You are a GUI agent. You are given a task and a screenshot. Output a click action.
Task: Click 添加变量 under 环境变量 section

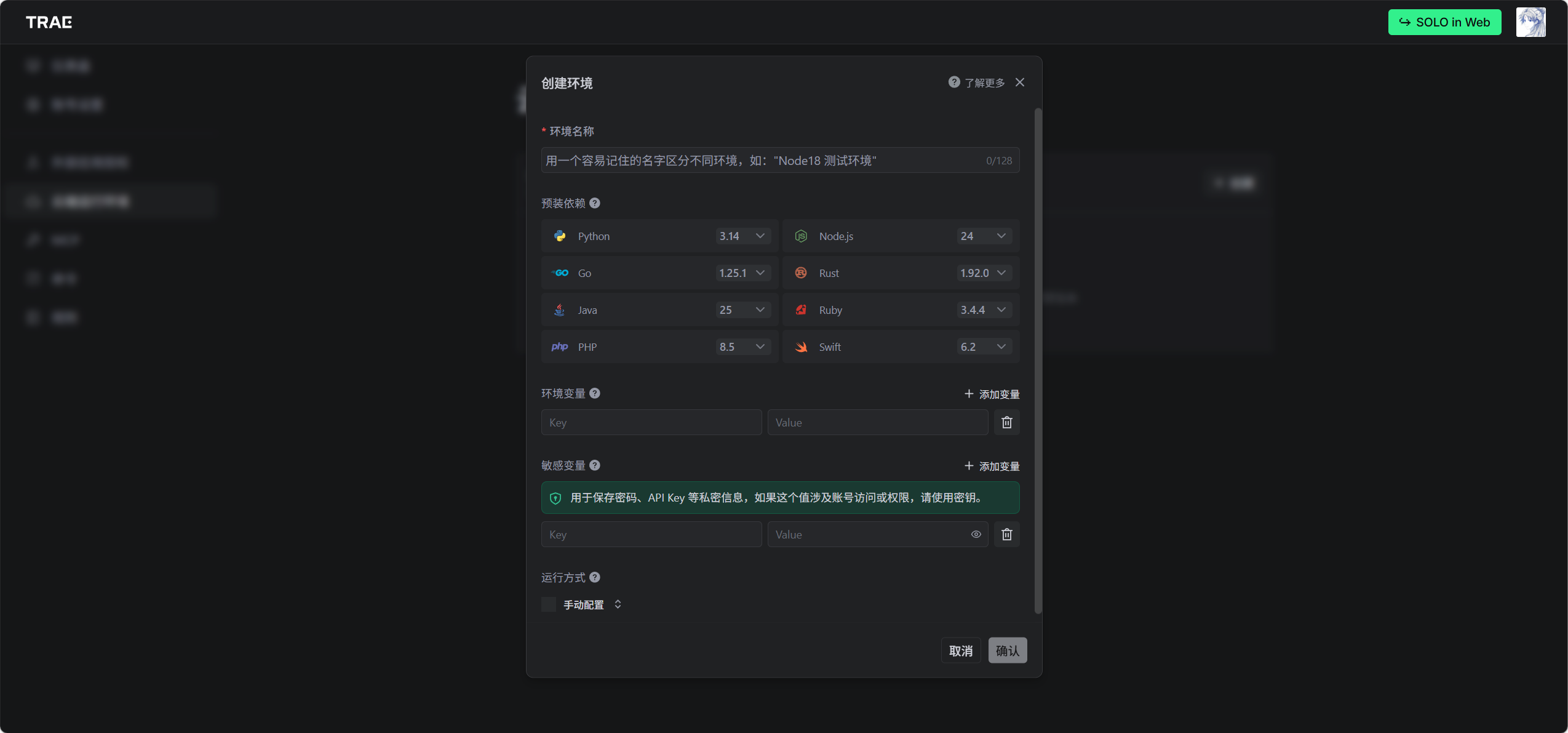pos(992,394)
